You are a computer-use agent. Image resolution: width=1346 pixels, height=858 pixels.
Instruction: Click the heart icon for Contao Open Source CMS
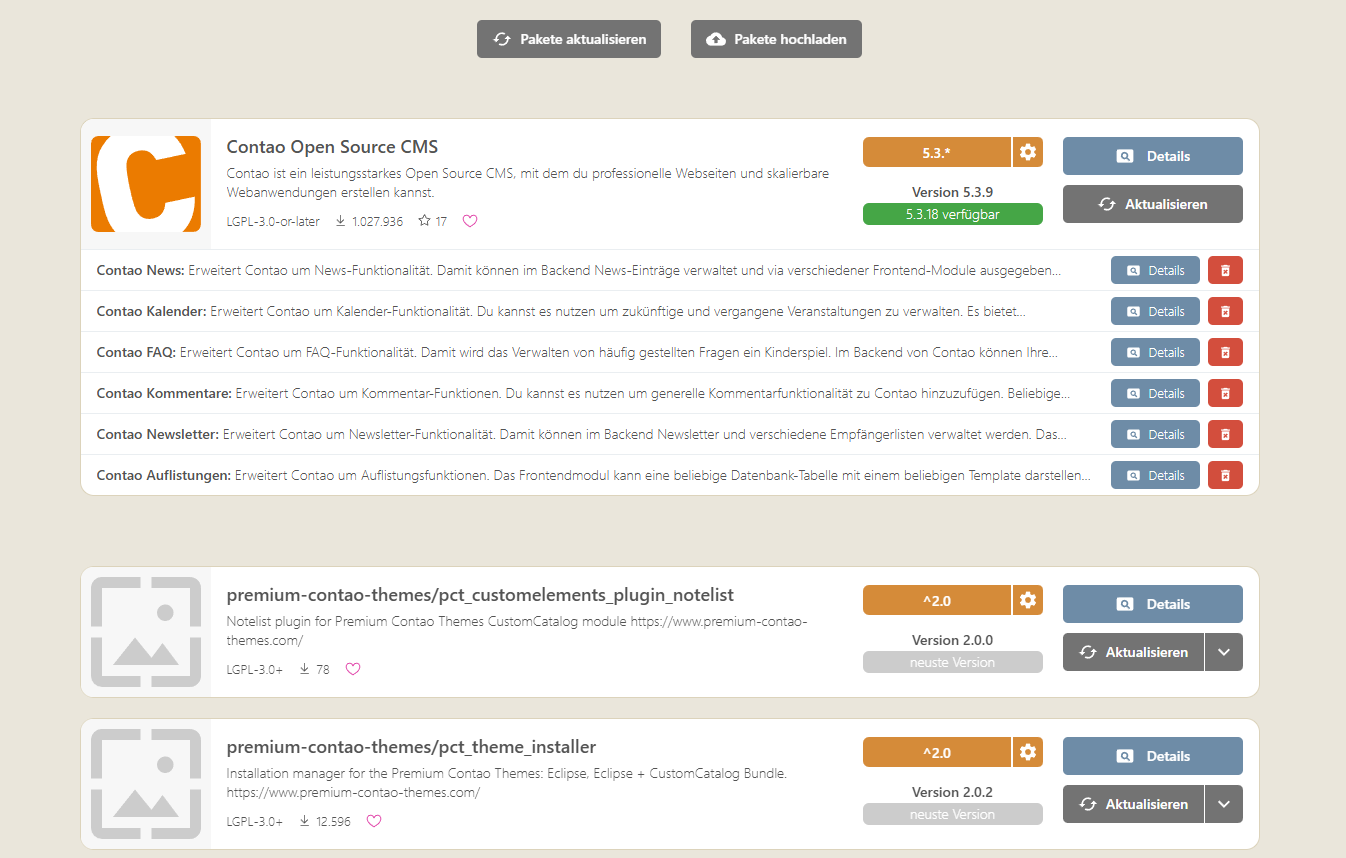470,221
